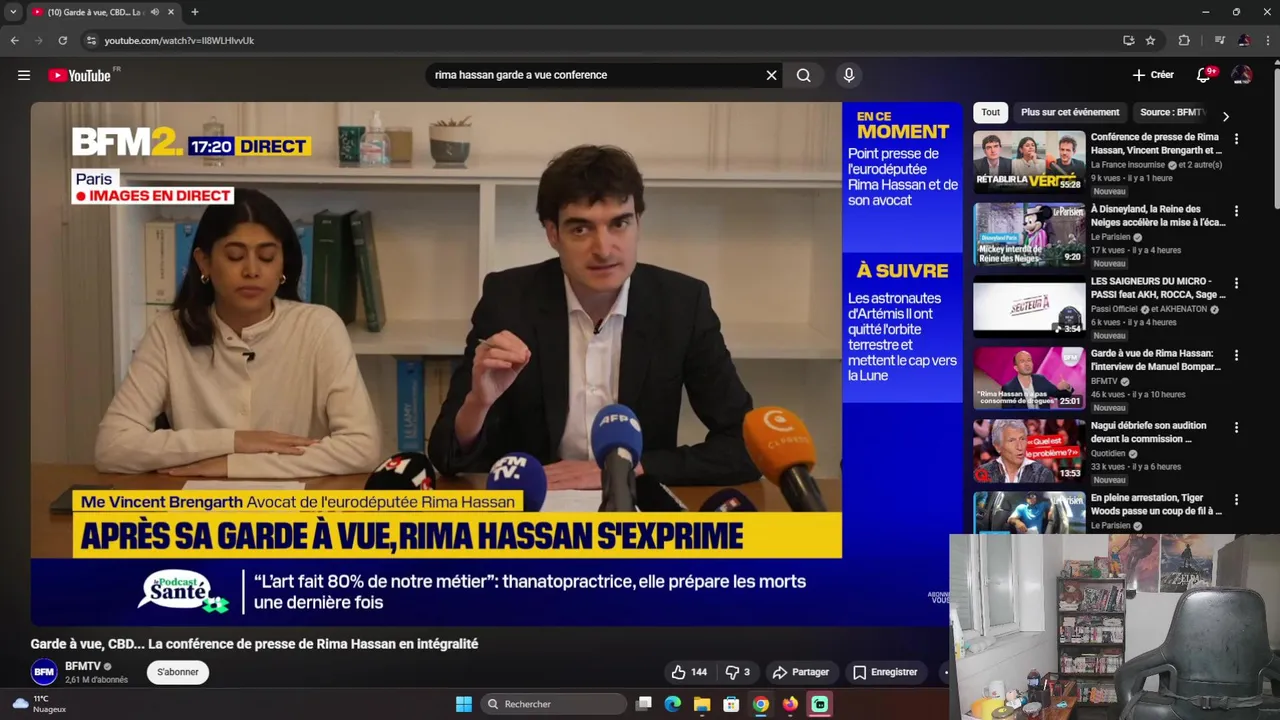Submit search with the magnifying glass icon
Image resolution: width=1280 pixels, height=720 pixels.
(803, 75)
